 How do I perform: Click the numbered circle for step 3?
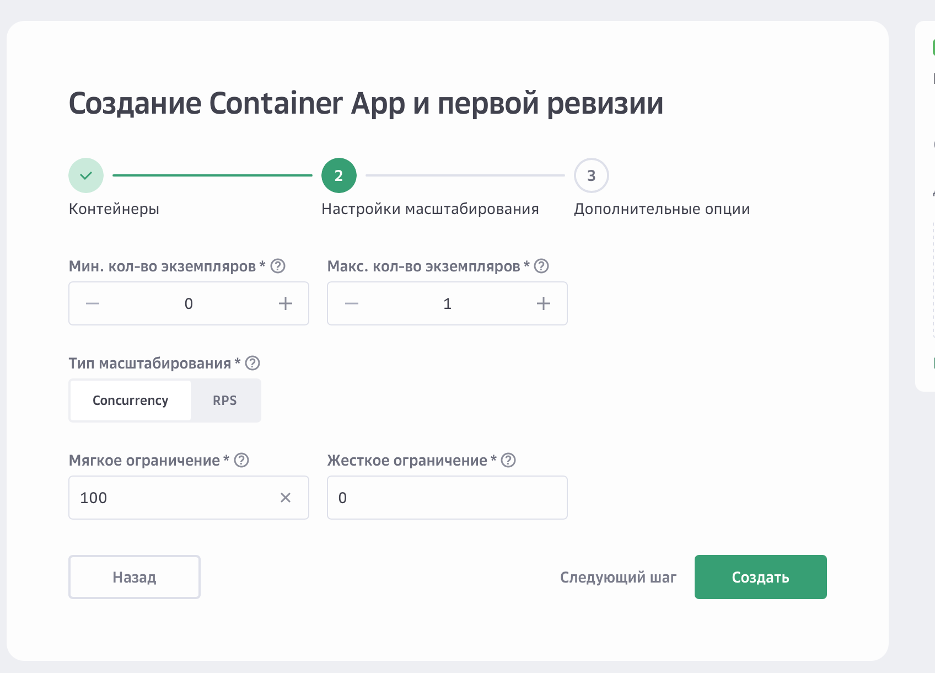(591, 175)
